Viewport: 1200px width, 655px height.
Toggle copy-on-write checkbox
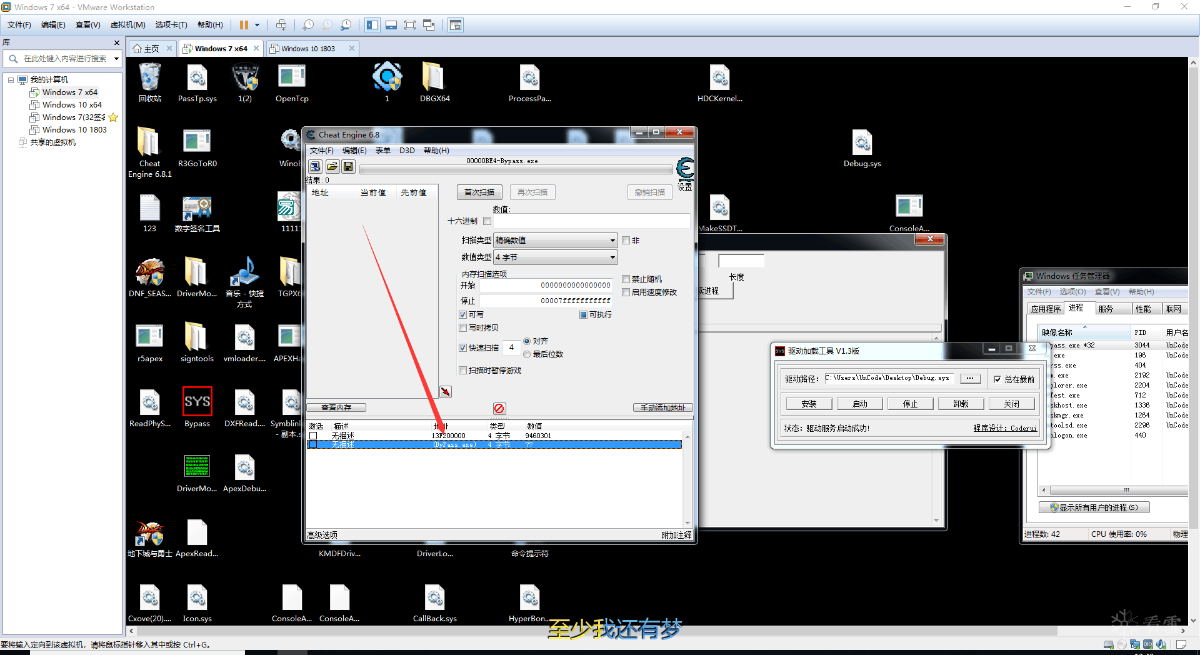pos(463,327)
